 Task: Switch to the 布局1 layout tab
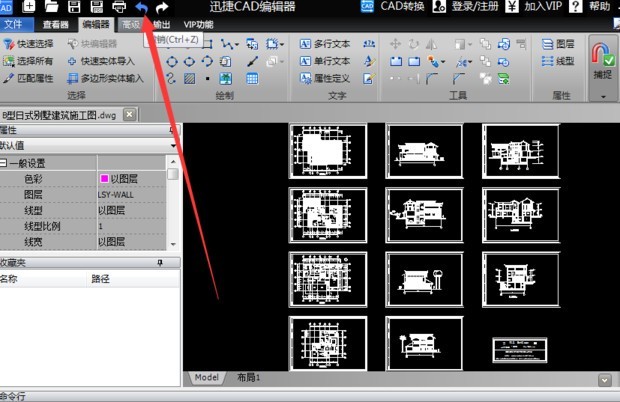(248, 377)
